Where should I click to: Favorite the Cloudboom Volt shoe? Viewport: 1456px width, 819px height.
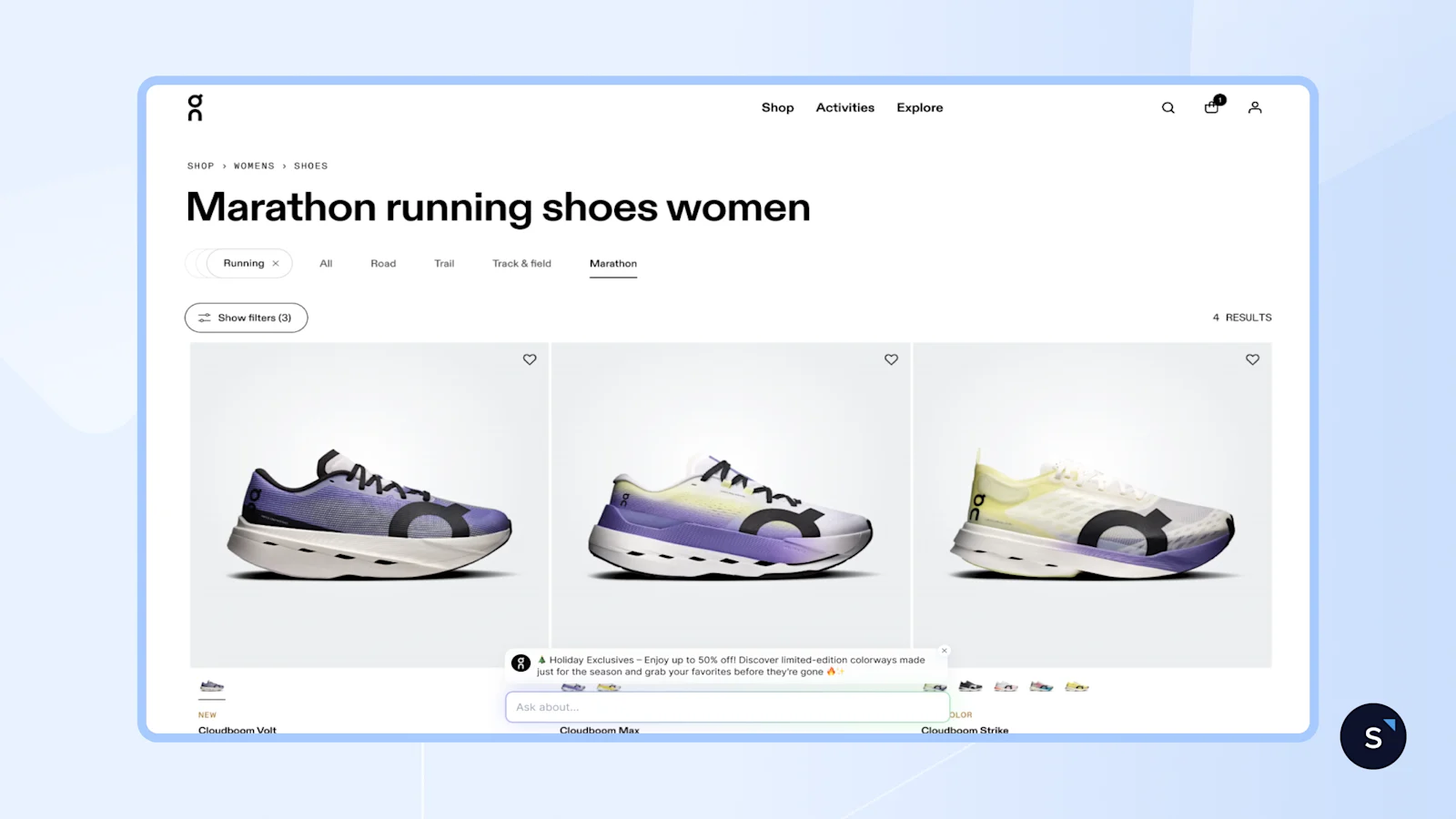[x=530, y=359]
